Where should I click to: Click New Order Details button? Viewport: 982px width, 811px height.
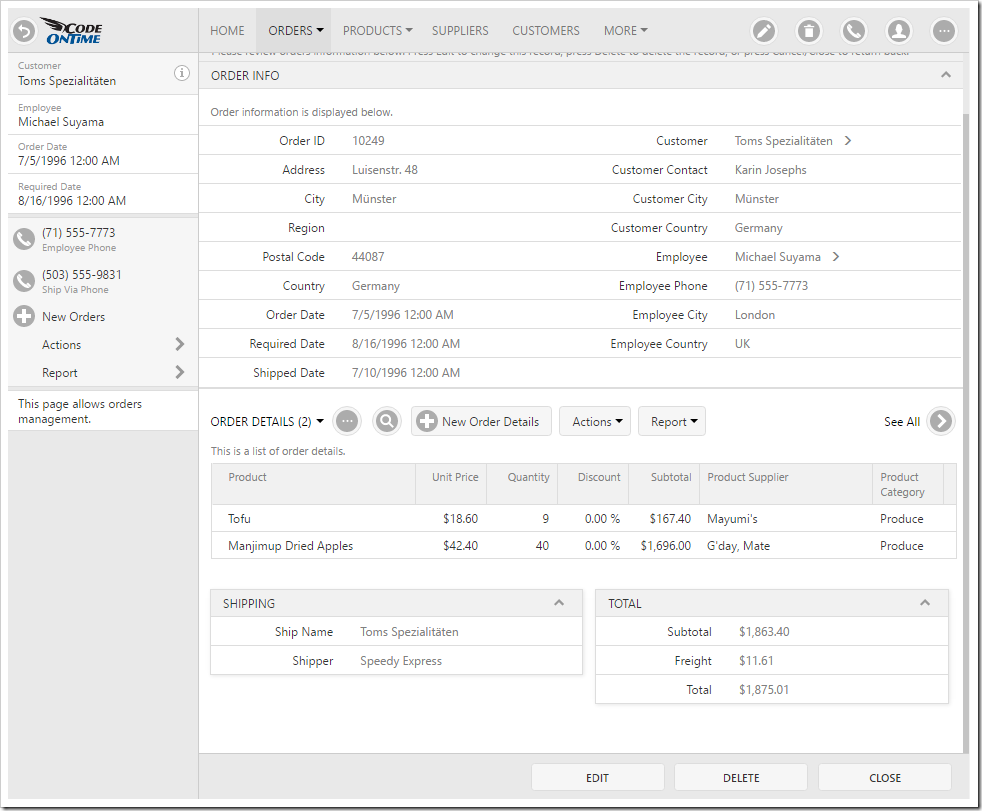[x=481, y=421]
